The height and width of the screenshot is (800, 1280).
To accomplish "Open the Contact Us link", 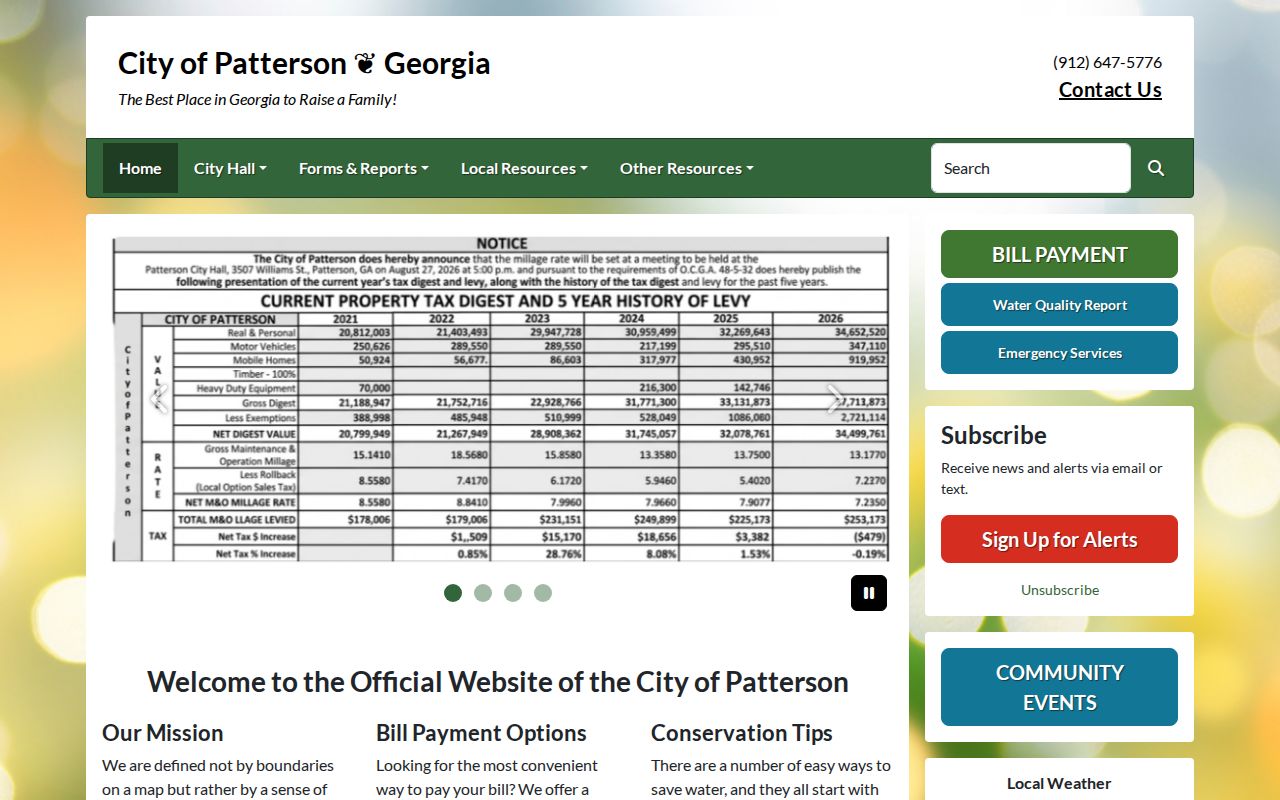I will (x=1110, y=90).
